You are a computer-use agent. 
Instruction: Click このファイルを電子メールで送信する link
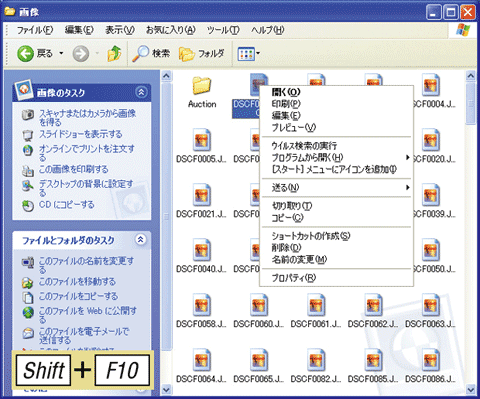click(84, 335)
